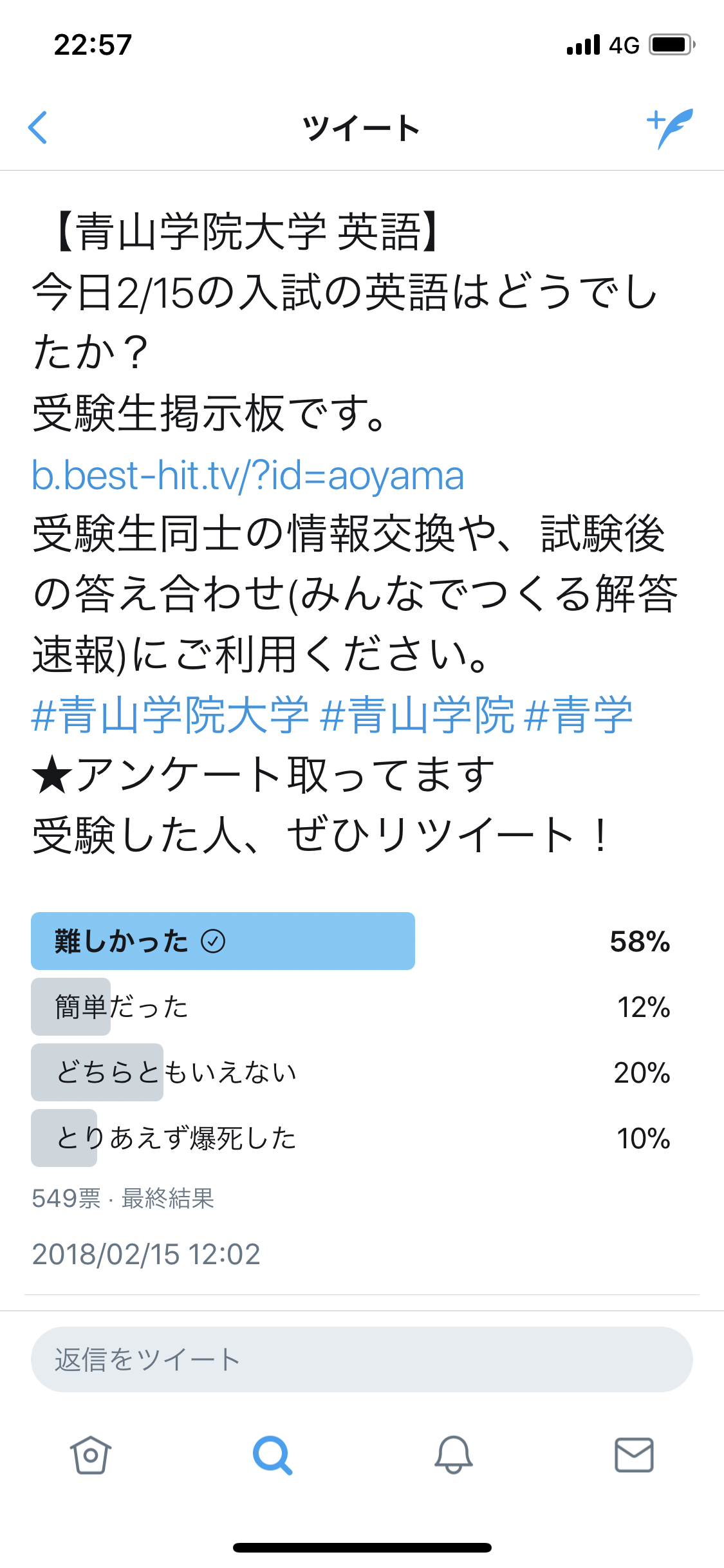This screenshot has height=1568, width=724.
Task: Tap the 22:57 status bar clock
Action: pos(93,45)
